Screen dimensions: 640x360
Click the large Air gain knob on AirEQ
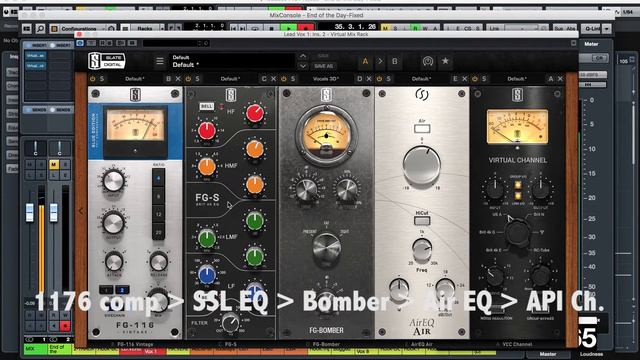[x=422, y=165]
